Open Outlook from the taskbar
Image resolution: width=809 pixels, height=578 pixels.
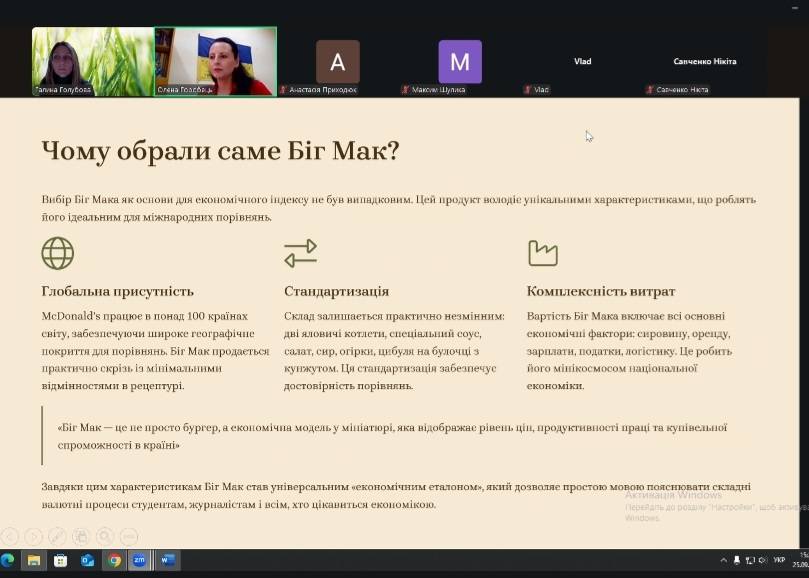[88, 560]
